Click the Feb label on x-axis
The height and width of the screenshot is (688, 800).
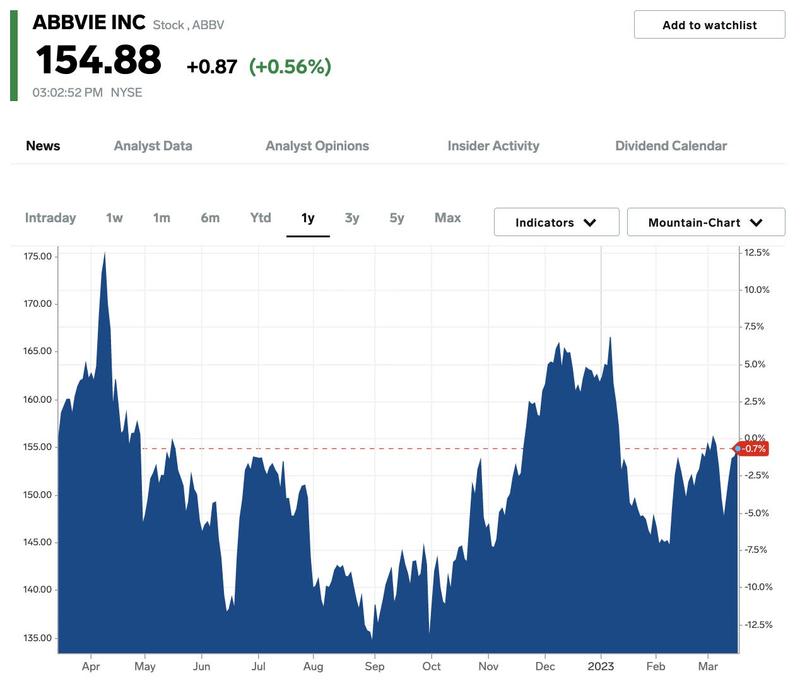tap(656, 666)
